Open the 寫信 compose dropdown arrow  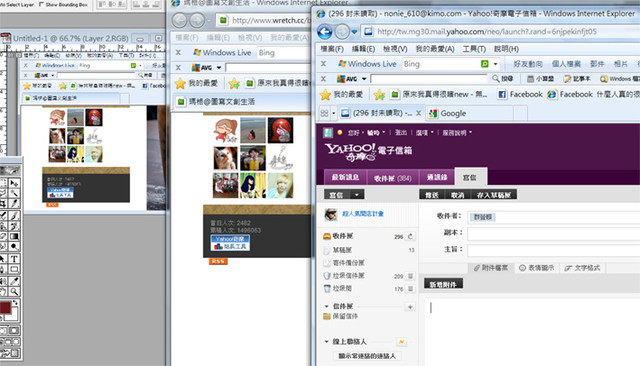[357, 195]
